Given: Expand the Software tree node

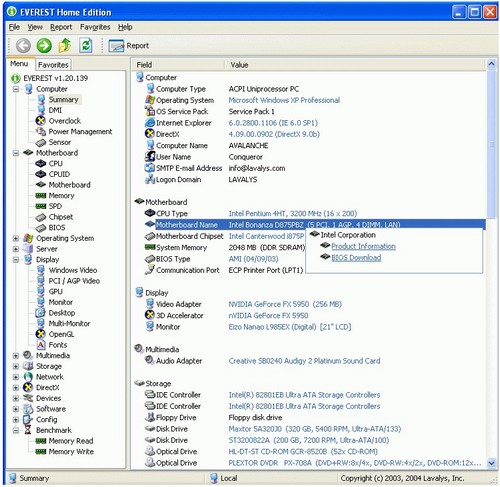Looking at the screenshot, I should coord(16,409).
